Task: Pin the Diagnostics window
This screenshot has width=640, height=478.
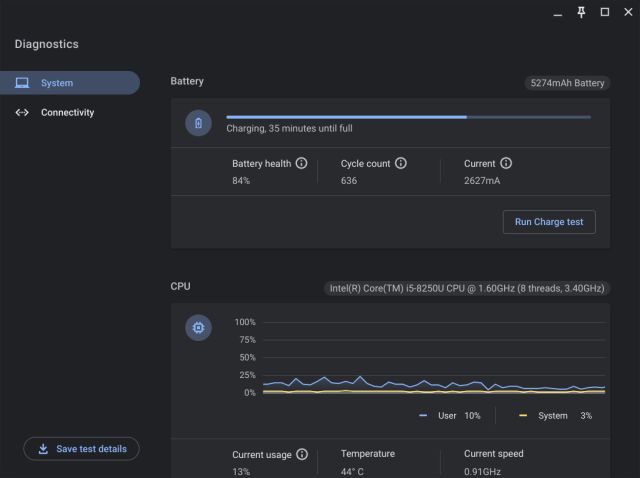Action: tap(581, 12)
